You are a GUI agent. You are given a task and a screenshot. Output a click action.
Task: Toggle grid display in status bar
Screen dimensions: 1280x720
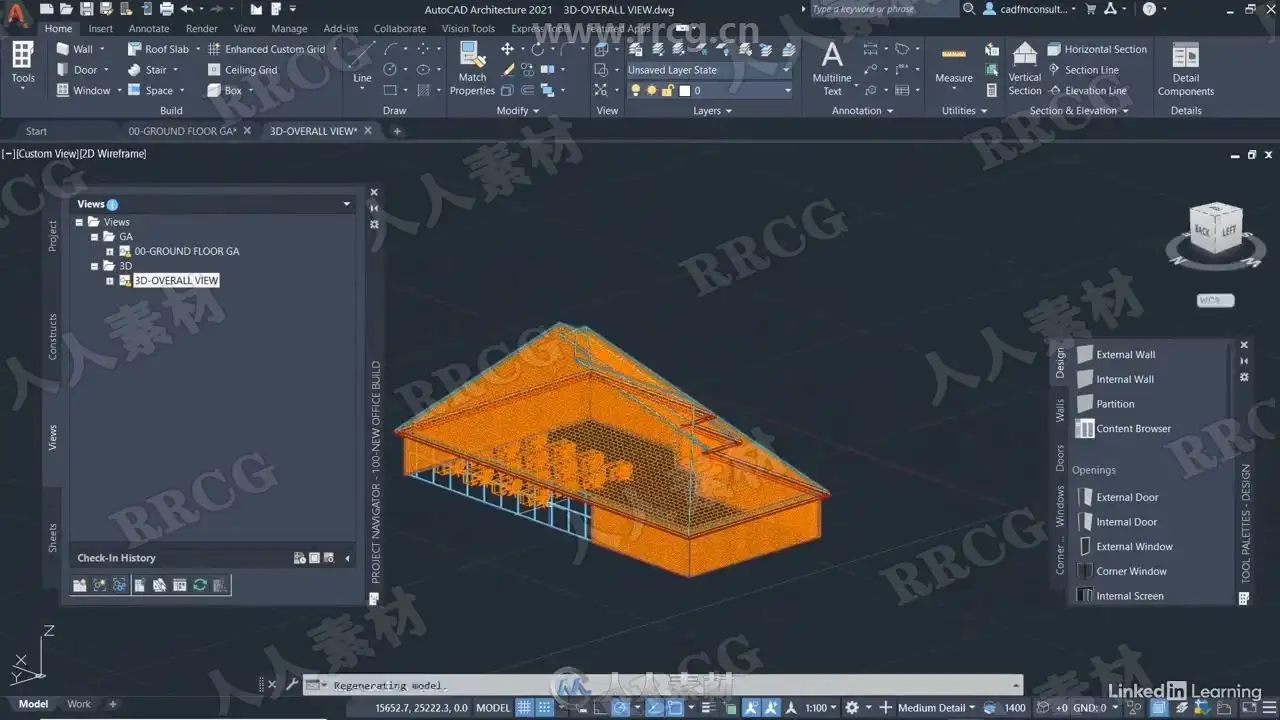(524, 707)
